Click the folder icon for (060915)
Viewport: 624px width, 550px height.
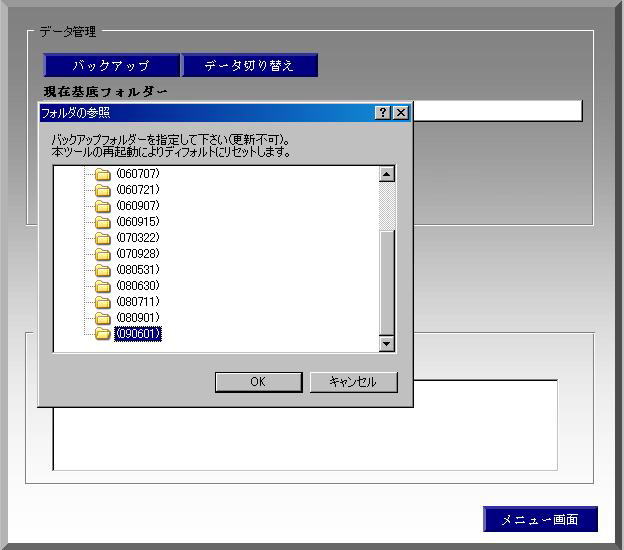(x=102, y=222)
